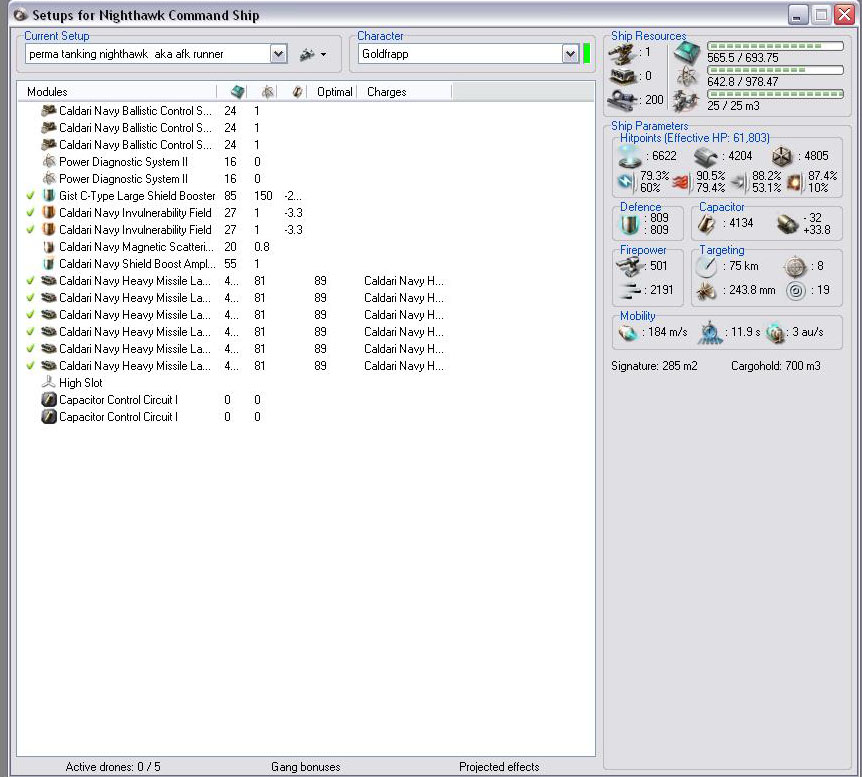
Task: Click the max locked targets icon showing 8
Action: tap(795, 267)
